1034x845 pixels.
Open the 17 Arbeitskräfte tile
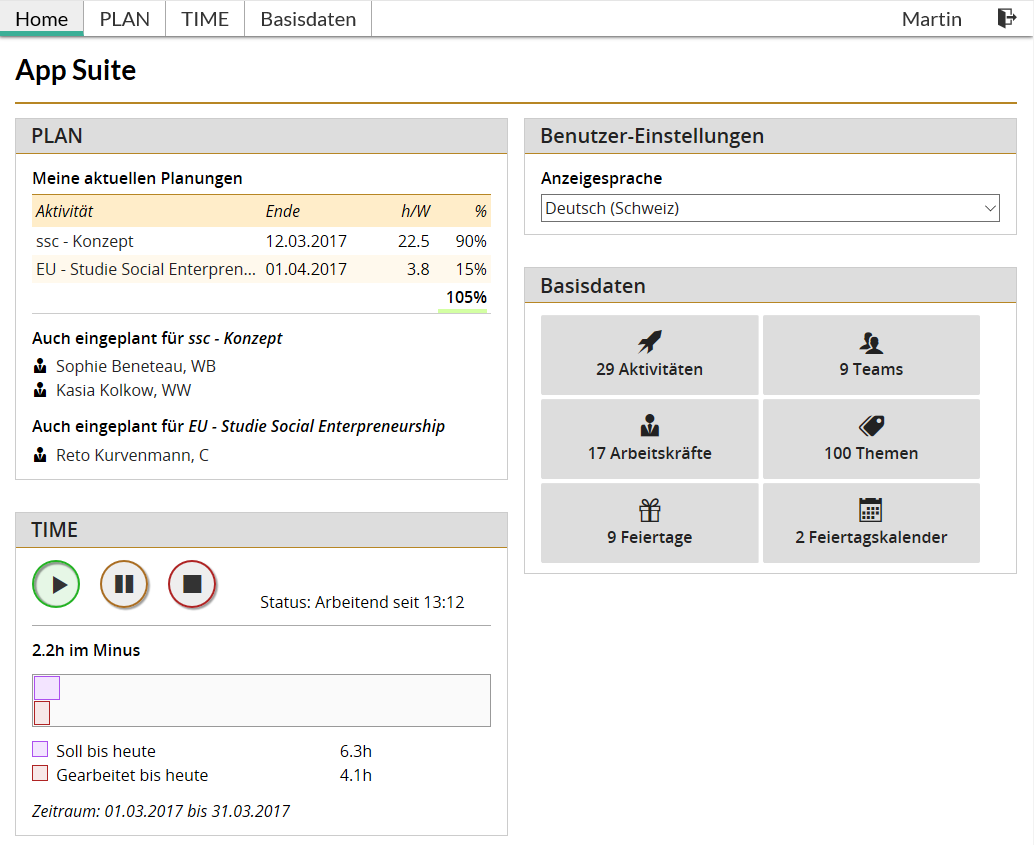pyautogui.click(x=649, y=439)
